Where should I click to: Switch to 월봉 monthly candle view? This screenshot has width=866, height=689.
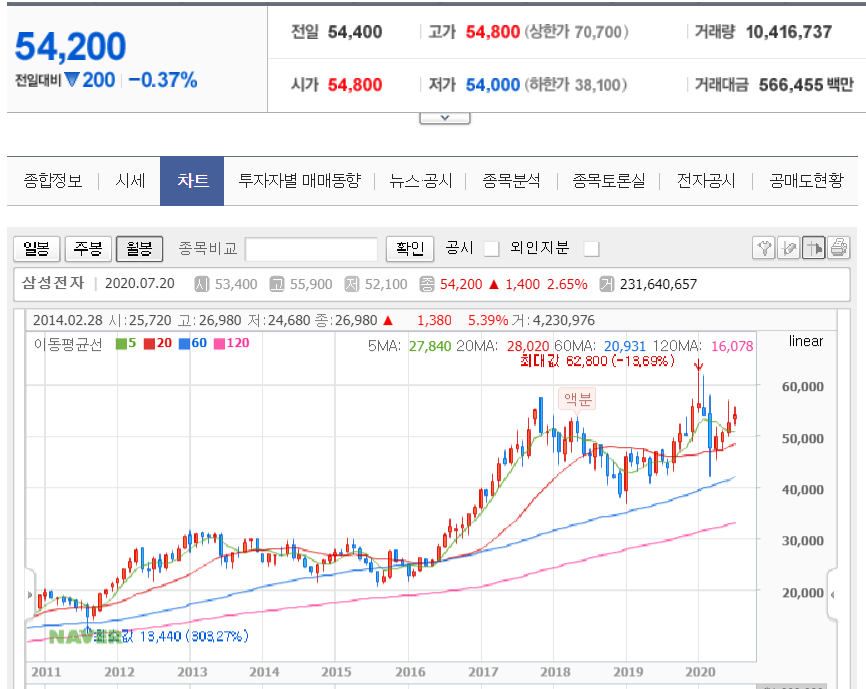click(x=139, y=248)
